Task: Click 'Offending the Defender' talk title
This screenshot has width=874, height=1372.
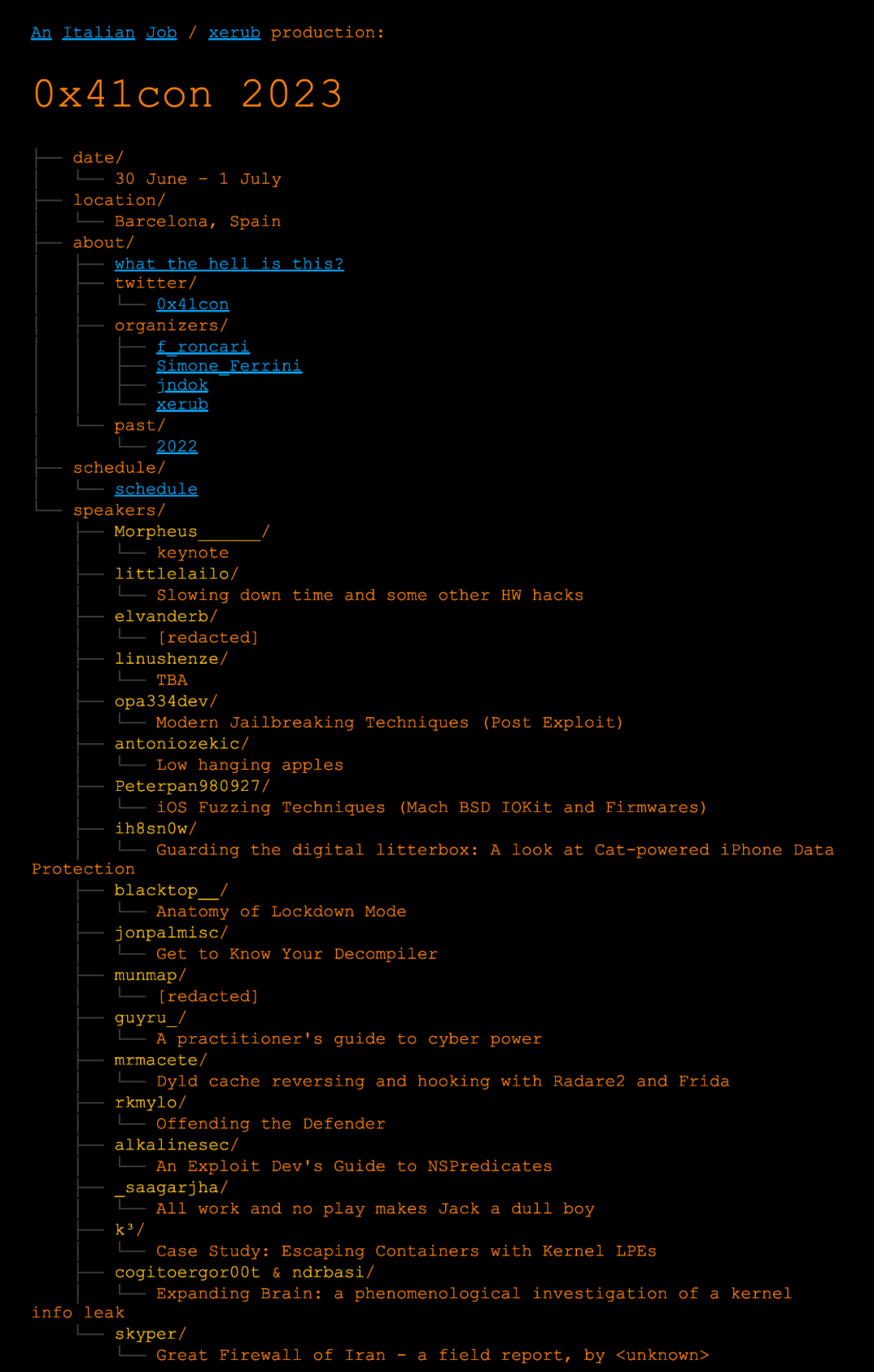Action: click(271, 1124)
